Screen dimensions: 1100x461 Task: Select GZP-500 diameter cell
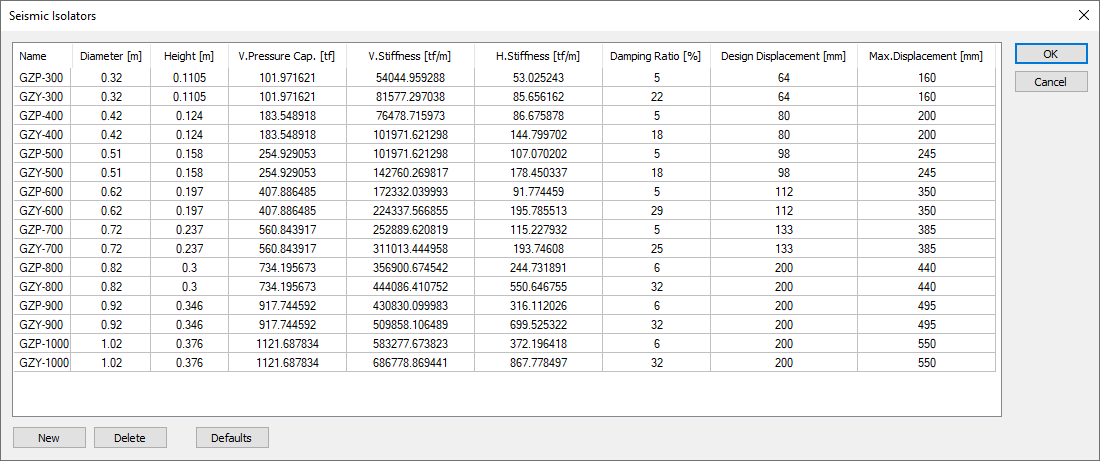tap(111, 153)
